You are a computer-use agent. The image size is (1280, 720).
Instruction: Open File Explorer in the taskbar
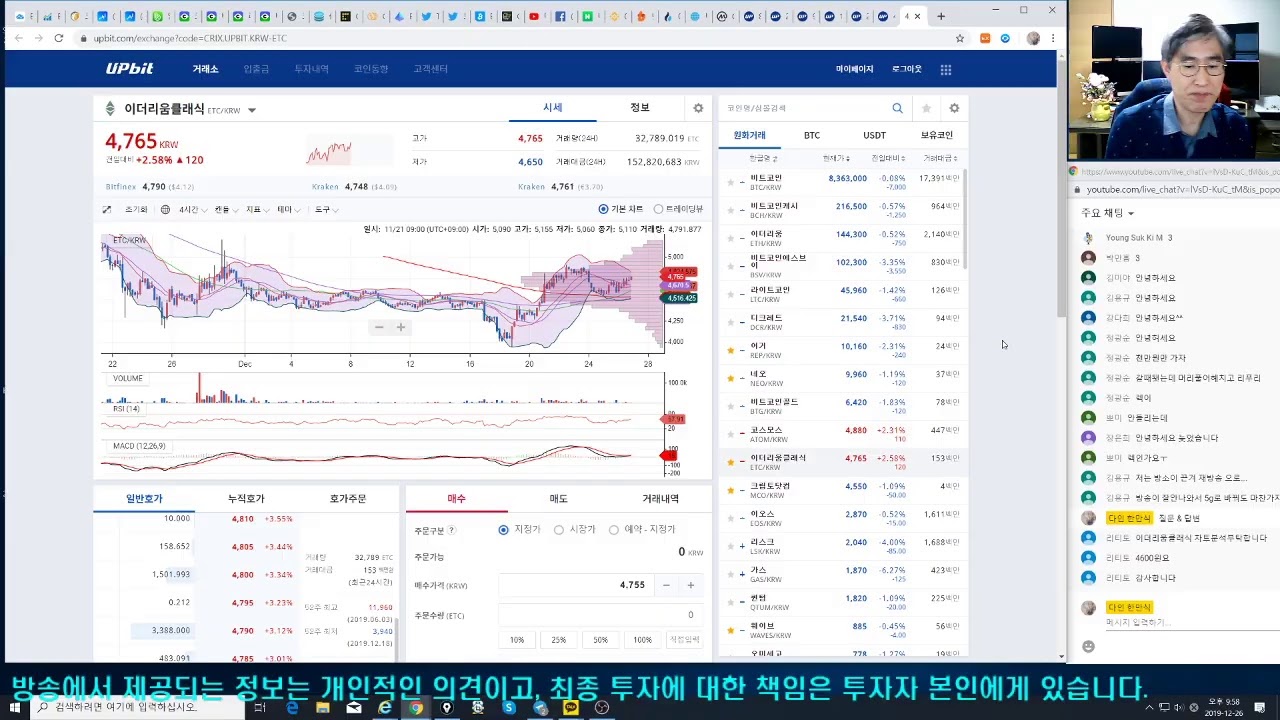point(323,708)
